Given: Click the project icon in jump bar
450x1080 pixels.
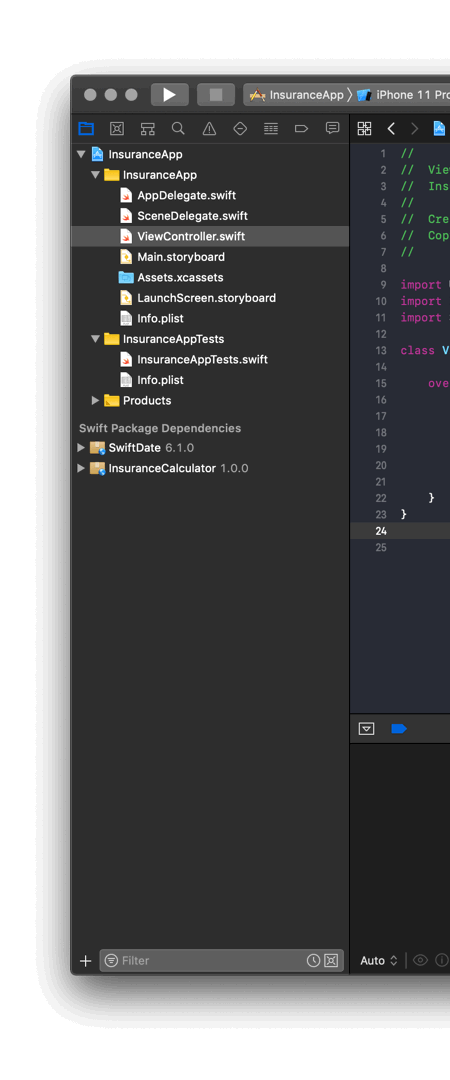Looking at the screenshot, I should point(439,128).
